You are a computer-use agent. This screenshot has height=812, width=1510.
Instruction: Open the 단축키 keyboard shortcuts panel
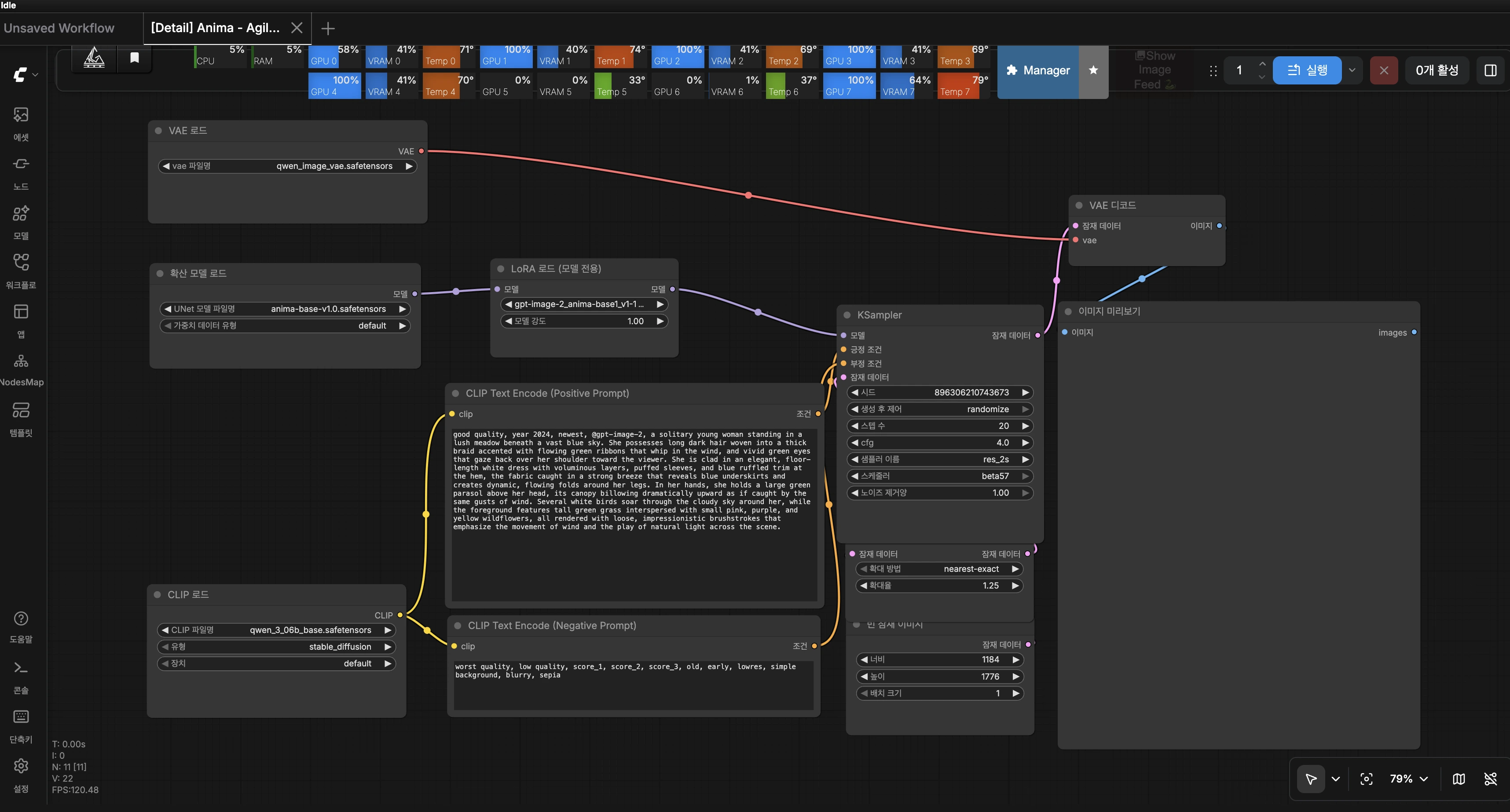pos(21,727)
